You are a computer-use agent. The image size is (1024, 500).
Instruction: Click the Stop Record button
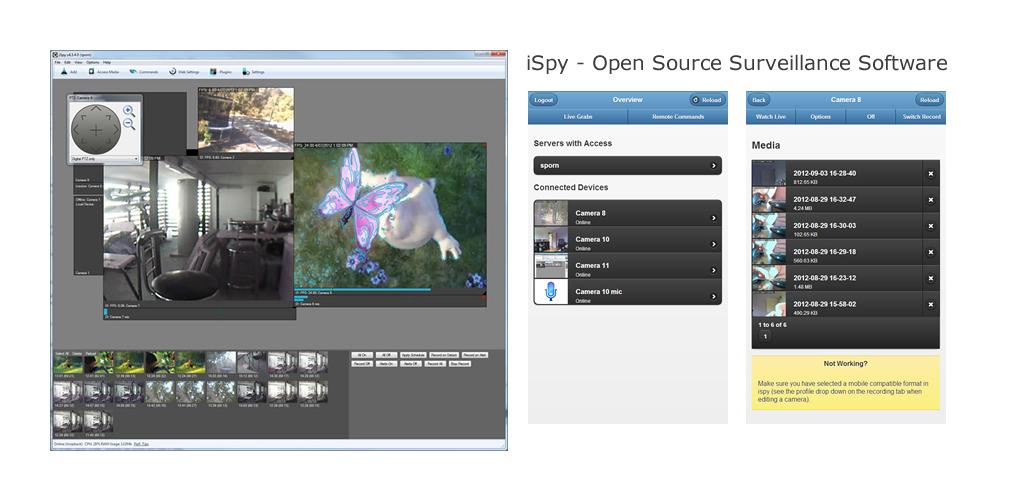460,364
